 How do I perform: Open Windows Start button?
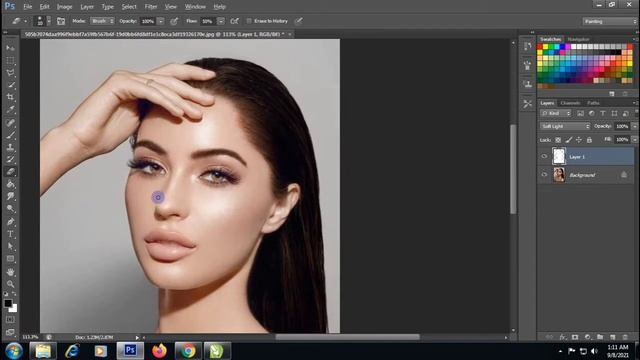coord(14,351)
